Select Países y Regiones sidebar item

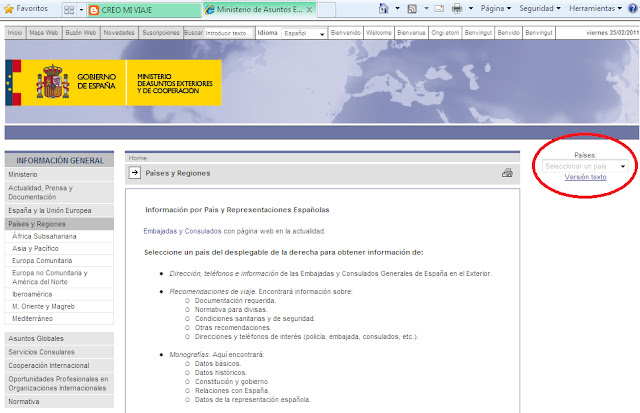59,224
